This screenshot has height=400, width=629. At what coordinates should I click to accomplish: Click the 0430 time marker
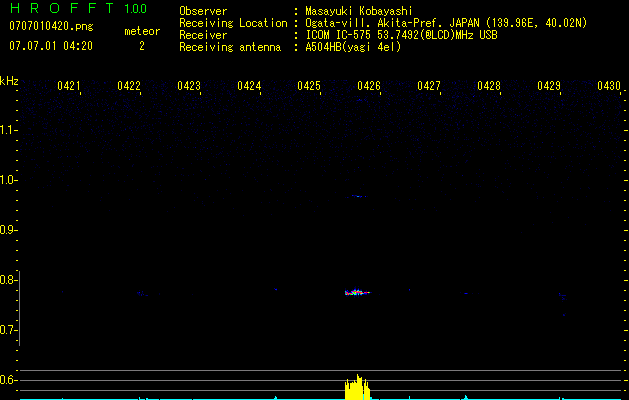tap(609, 86)
